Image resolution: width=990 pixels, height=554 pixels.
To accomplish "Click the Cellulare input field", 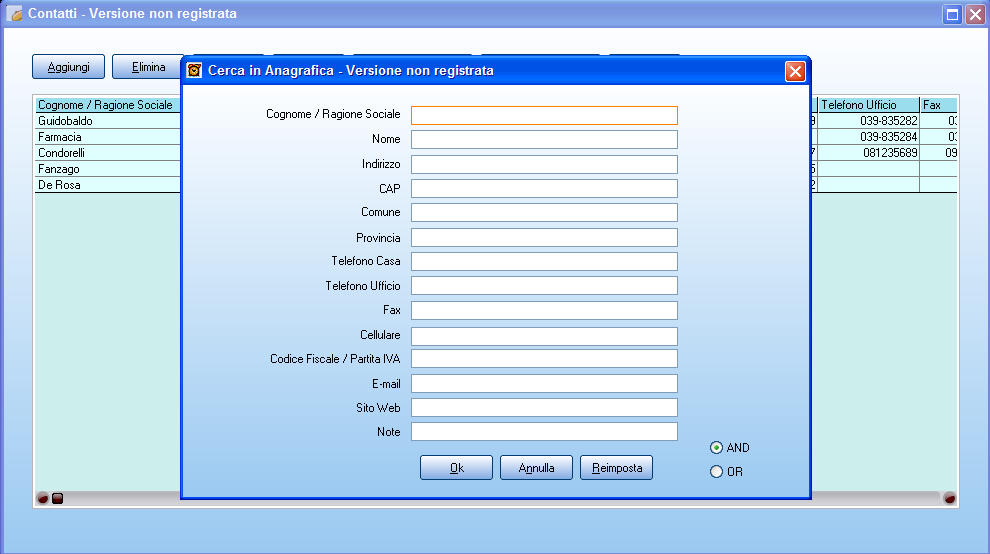I will 544,336.
